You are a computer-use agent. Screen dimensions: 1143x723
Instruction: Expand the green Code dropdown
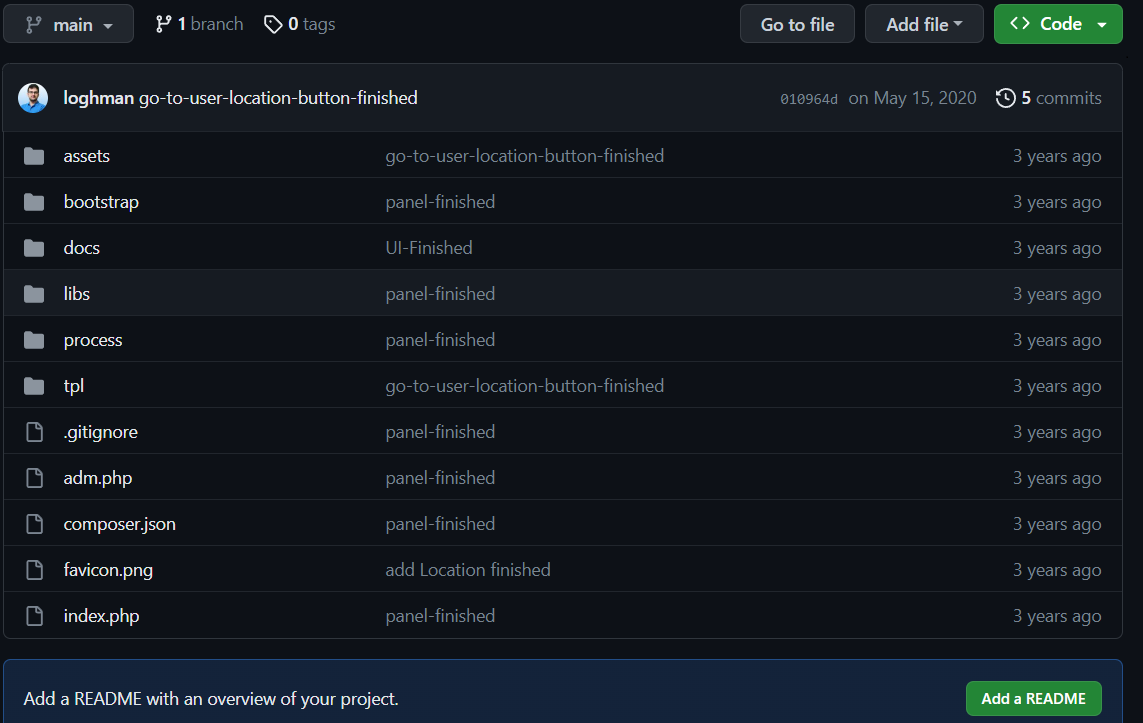pyautogui.click(x=1058, y=24)
